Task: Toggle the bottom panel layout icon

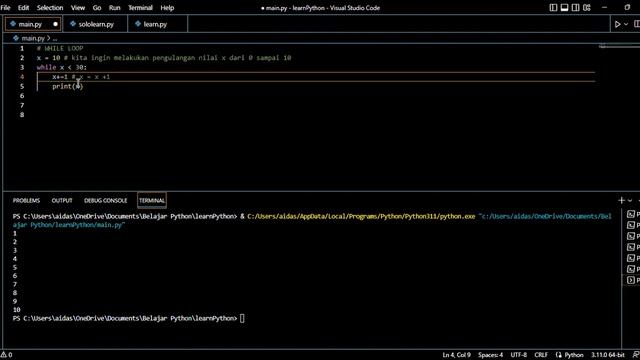Action: tap(564, 7)
